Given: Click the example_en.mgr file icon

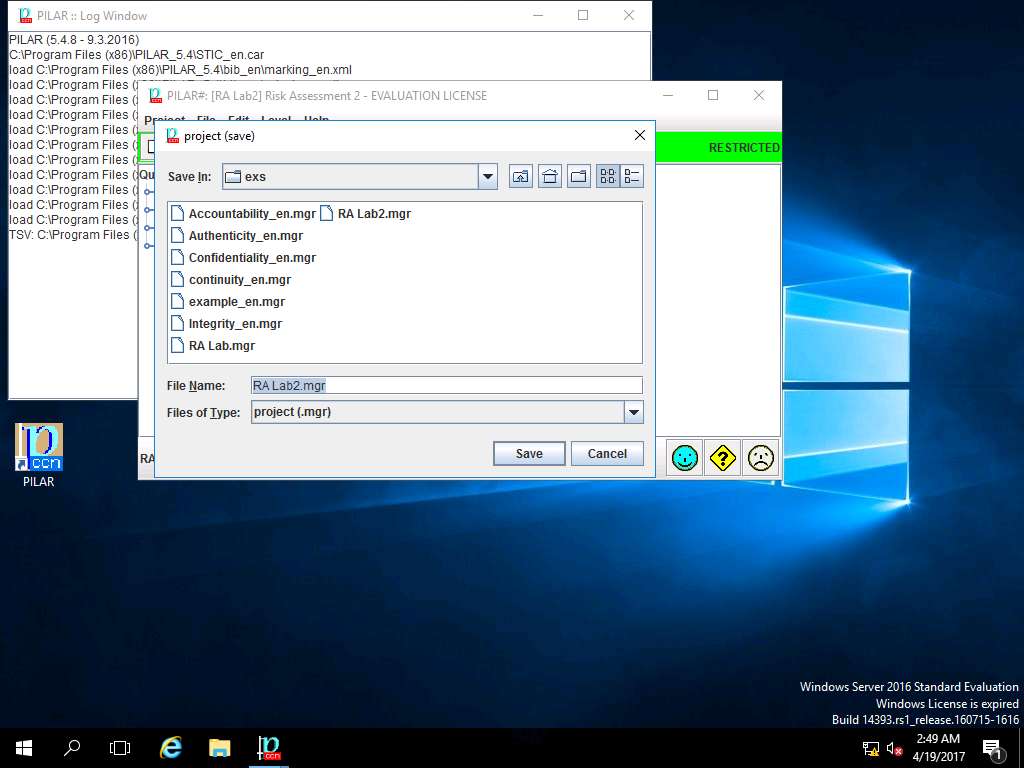Looking at the screenshot, I should [178, 302].
